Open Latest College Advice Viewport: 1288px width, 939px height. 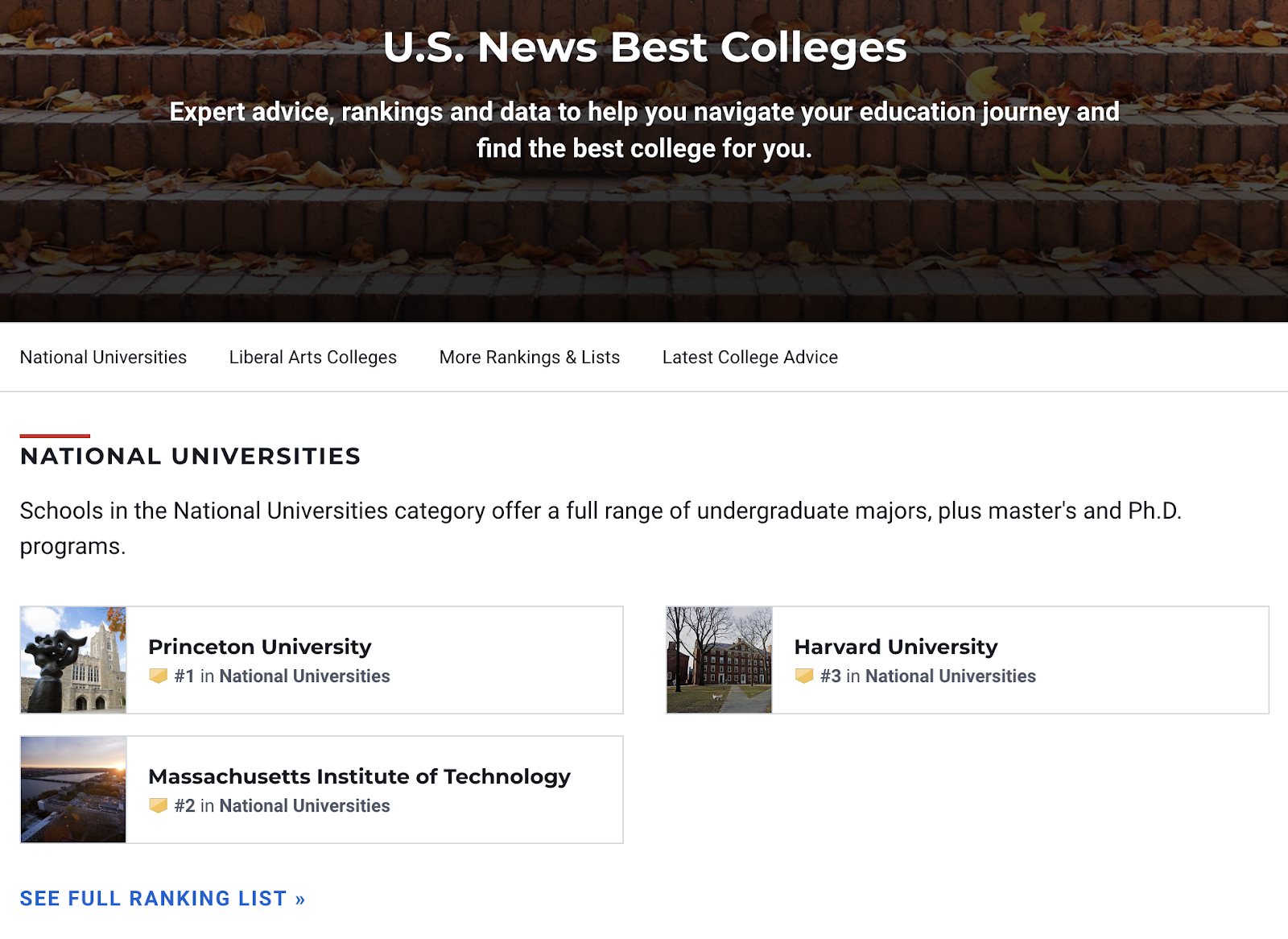click(749, 357)
